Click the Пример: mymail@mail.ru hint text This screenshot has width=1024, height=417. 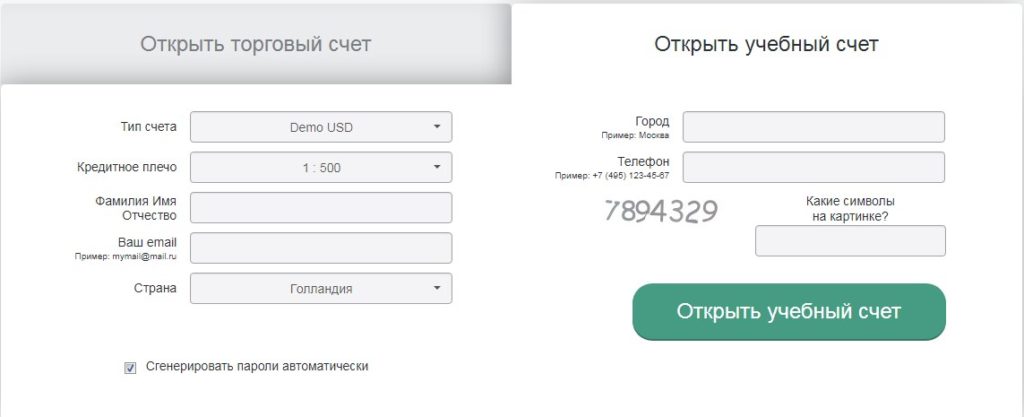[125, 256]
